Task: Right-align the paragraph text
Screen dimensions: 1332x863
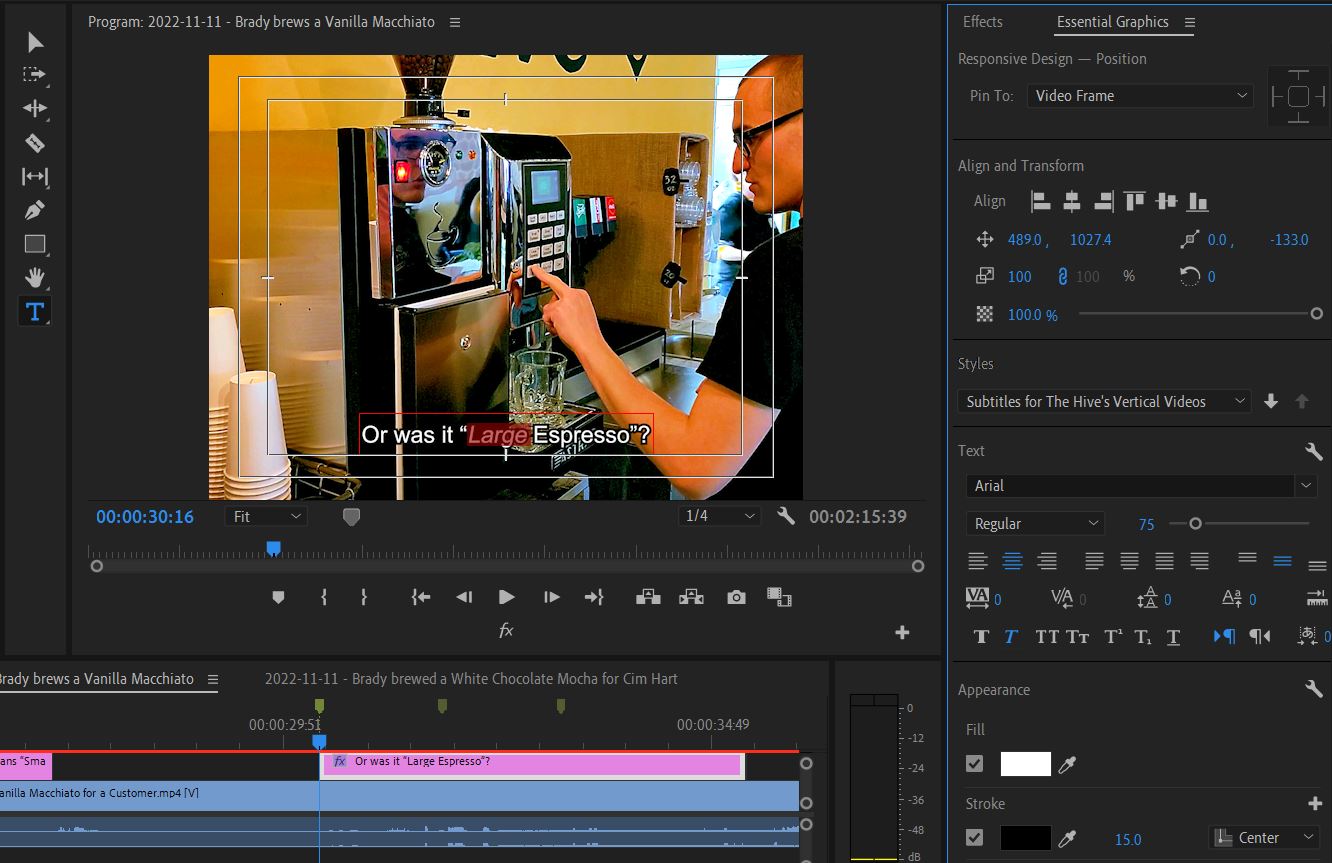Action: 1047,562
